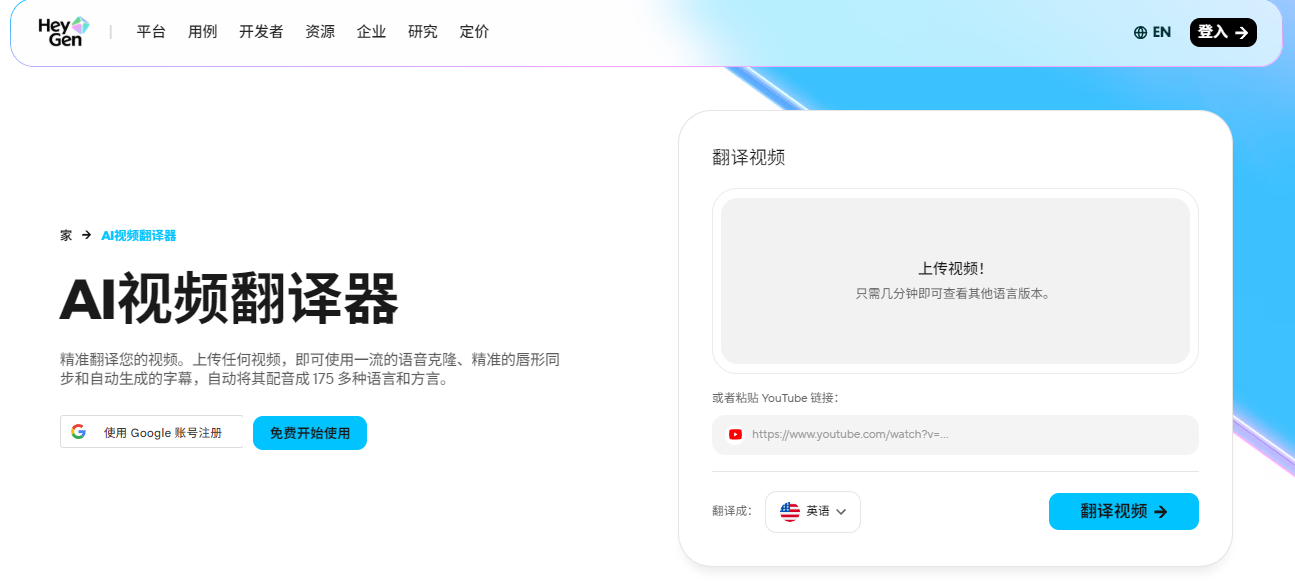This screenshot has height=583, width=1295.
Task: Click the AI视频翻译器 main heading
Action: (229, 298)
